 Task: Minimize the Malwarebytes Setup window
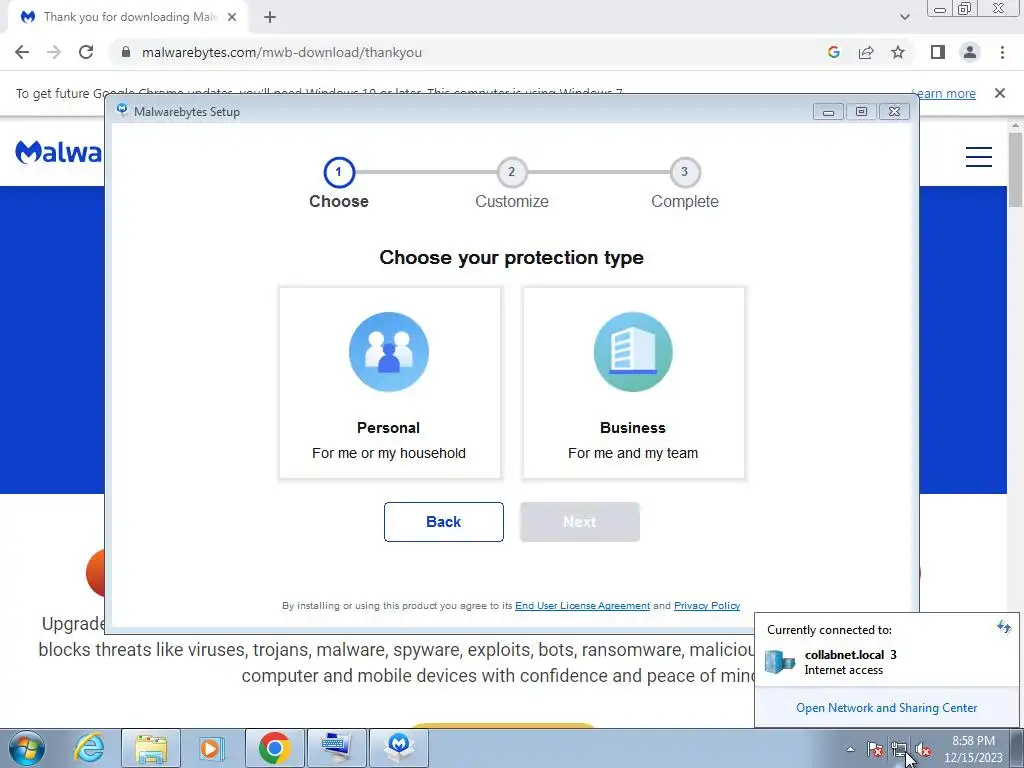pos(828,112)
